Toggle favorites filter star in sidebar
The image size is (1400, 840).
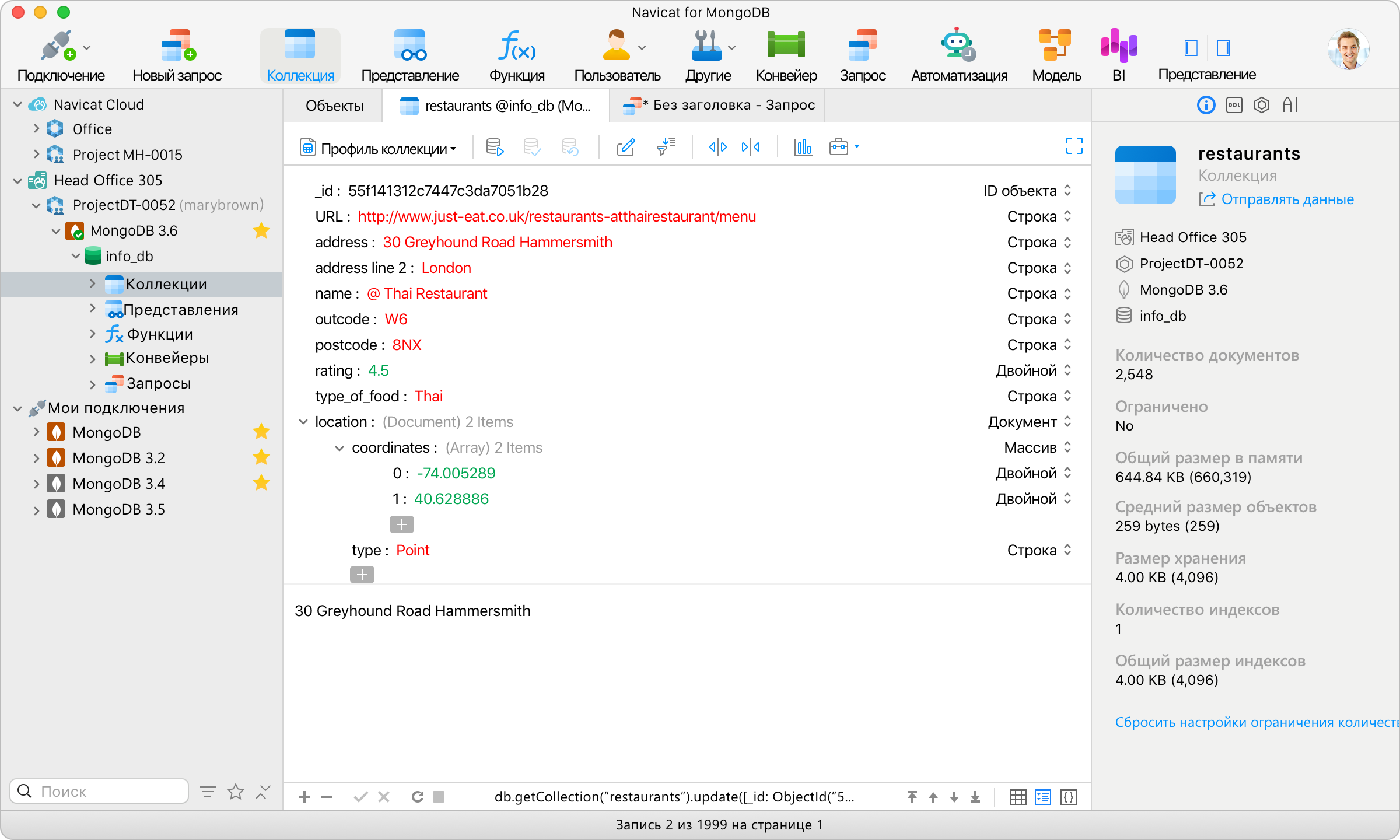pos(236,792)
